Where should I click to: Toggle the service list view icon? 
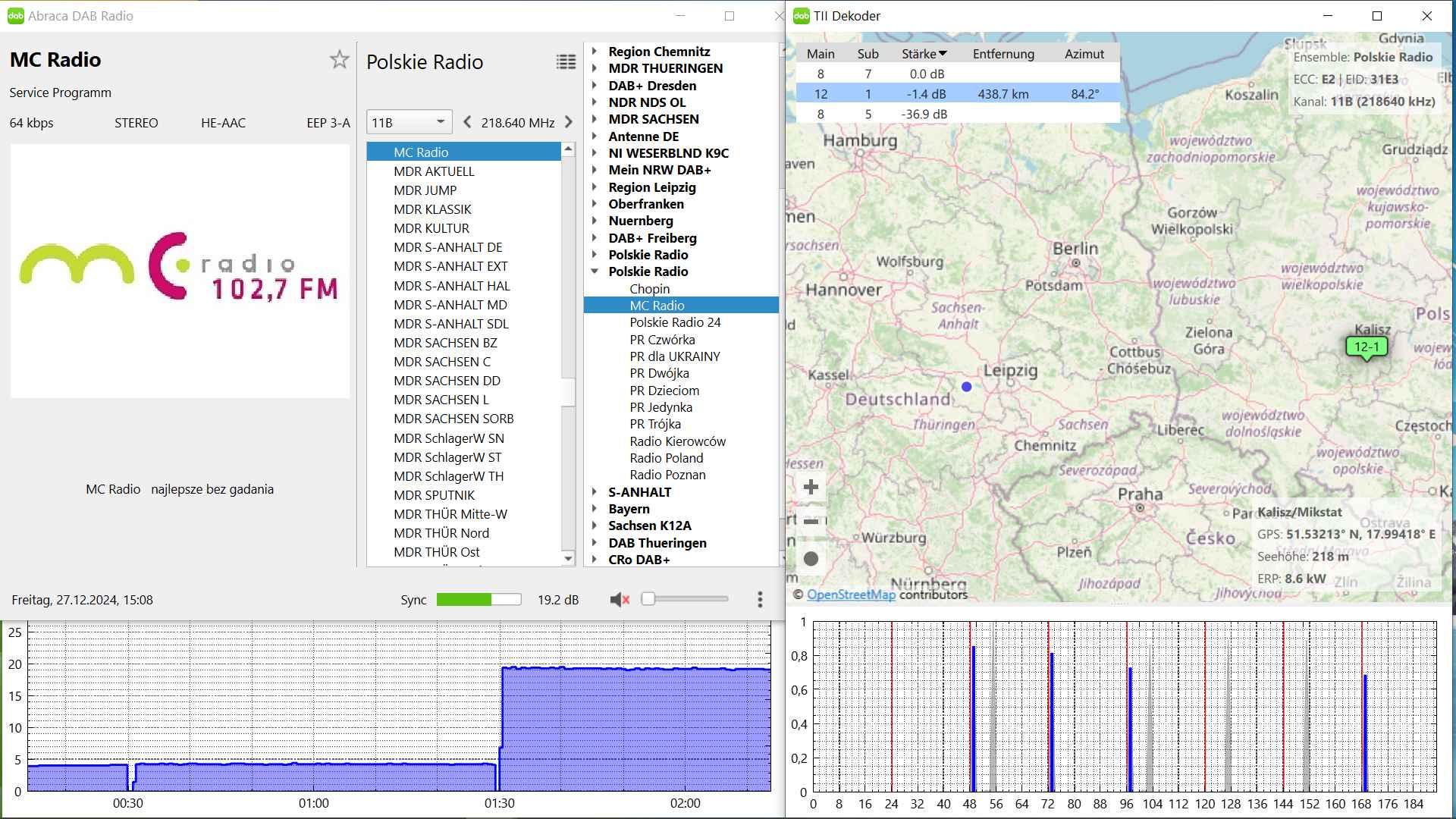[566, 62]
